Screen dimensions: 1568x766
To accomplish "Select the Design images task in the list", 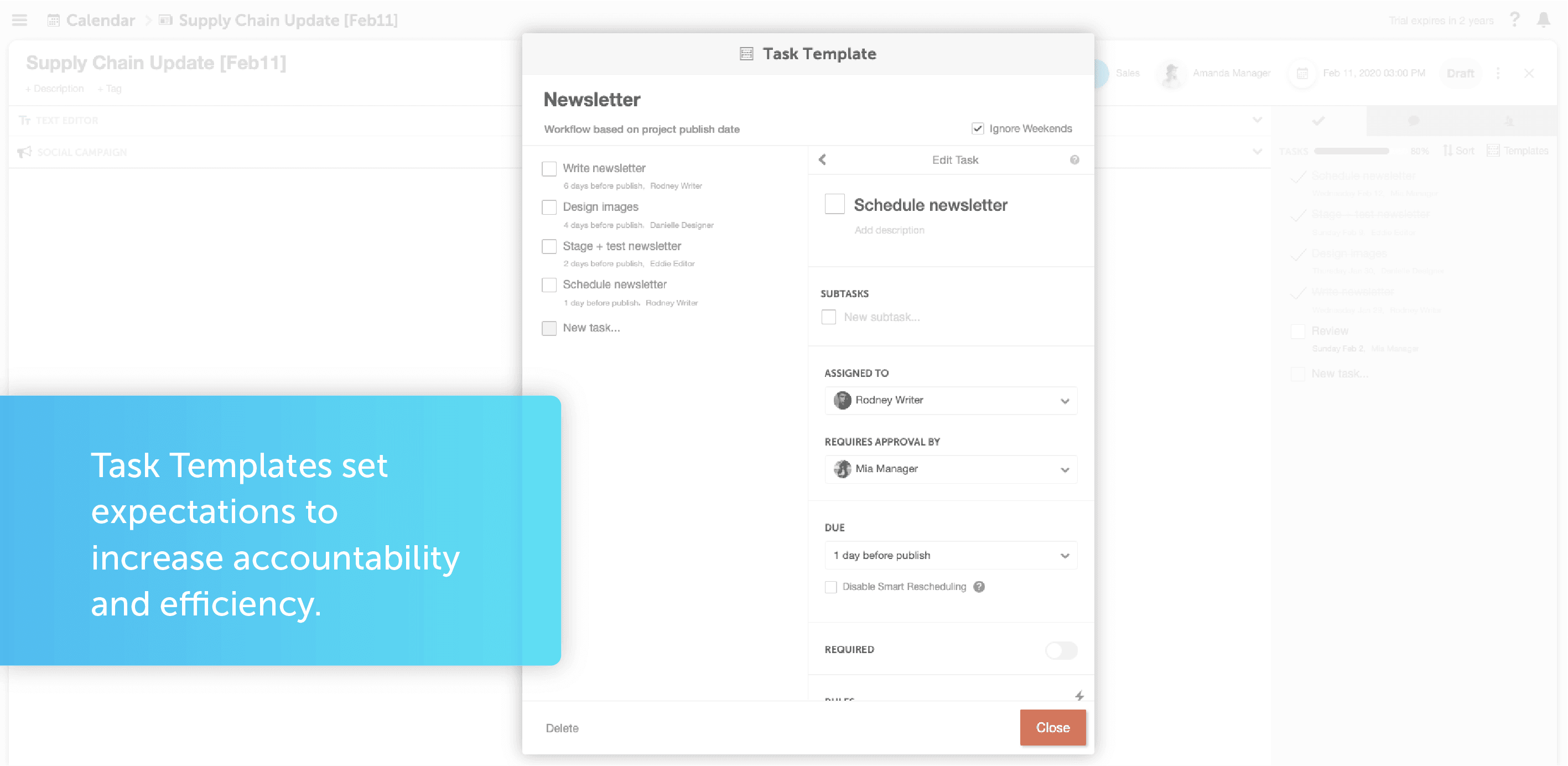I will 601,207.
